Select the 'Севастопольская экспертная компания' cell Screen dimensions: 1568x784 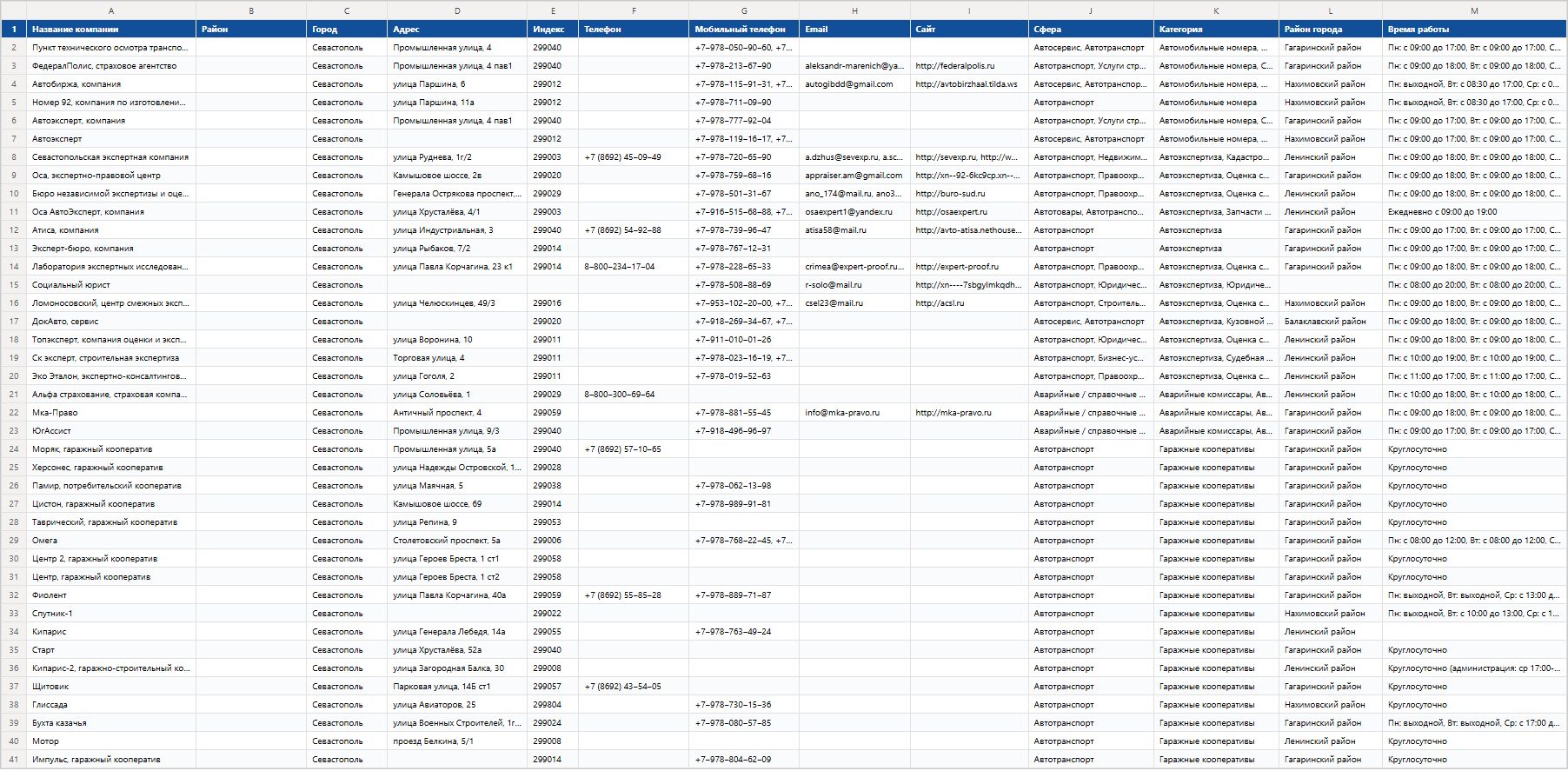coord(111,157)
